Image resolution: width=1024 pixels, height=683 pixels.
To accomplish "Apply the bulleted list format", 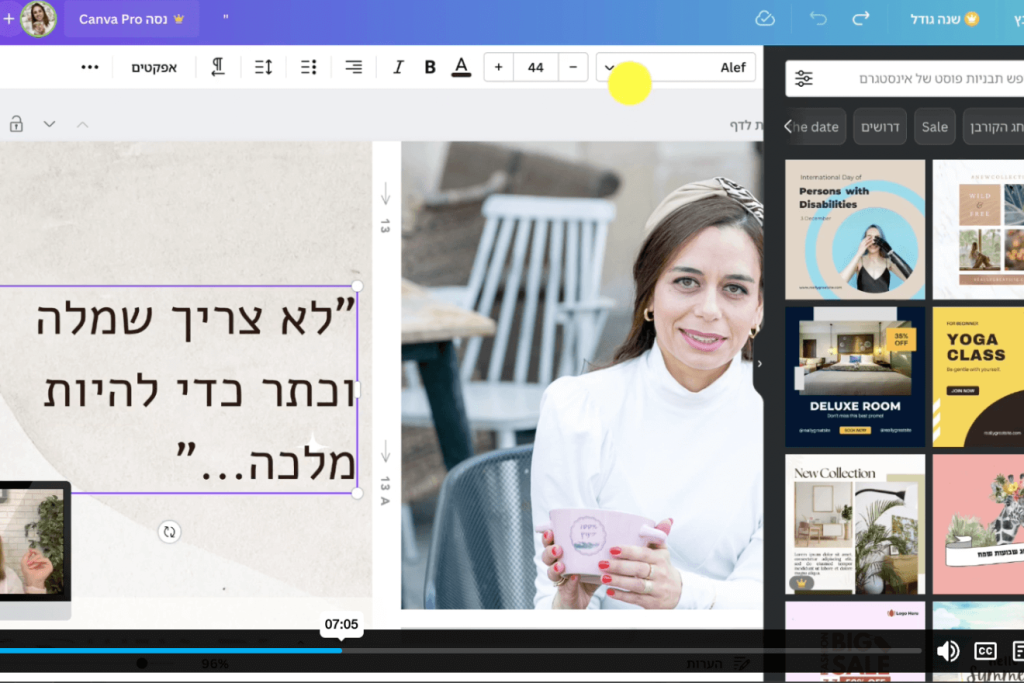I will [x=309, y=67].
